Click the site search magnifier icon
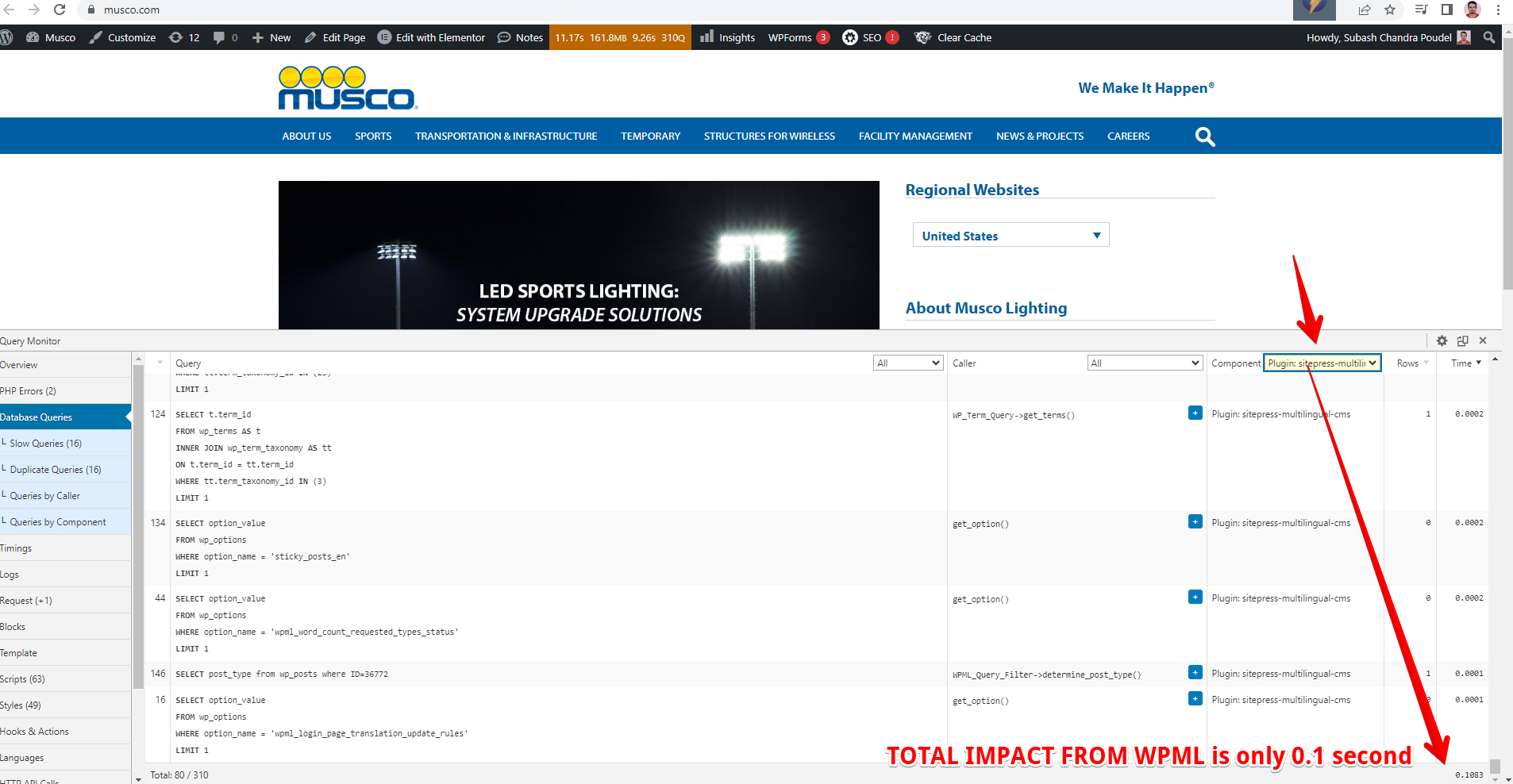 pyautogui.click(x=1205, y=137)
